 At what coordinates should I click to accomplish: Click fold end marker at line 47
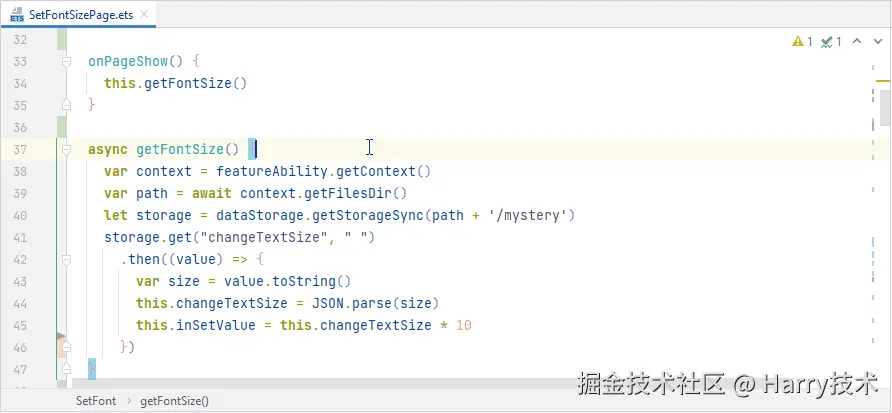click(66, 368)
